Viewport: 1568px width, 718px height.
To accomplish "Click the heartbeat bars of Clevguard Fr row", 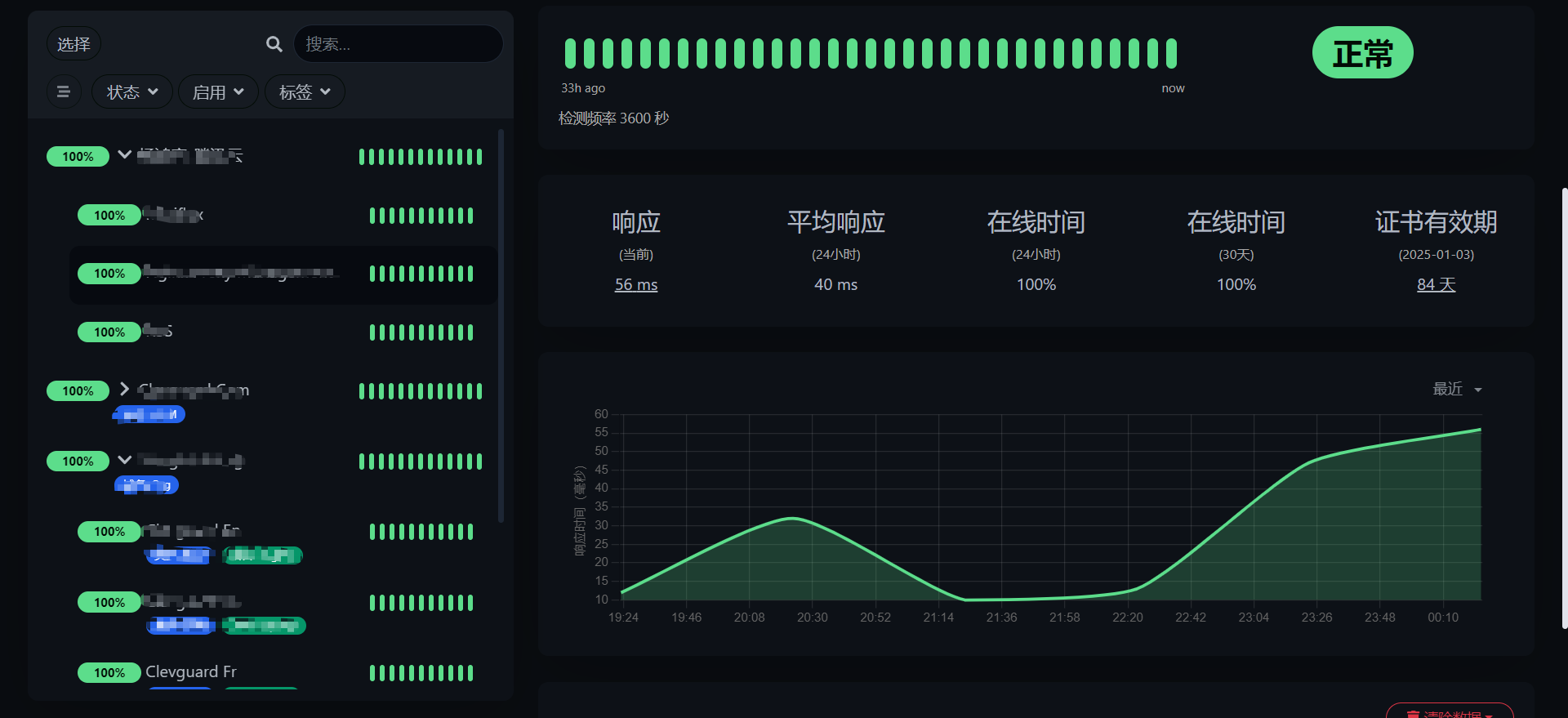I will click(x=421, y=673).
